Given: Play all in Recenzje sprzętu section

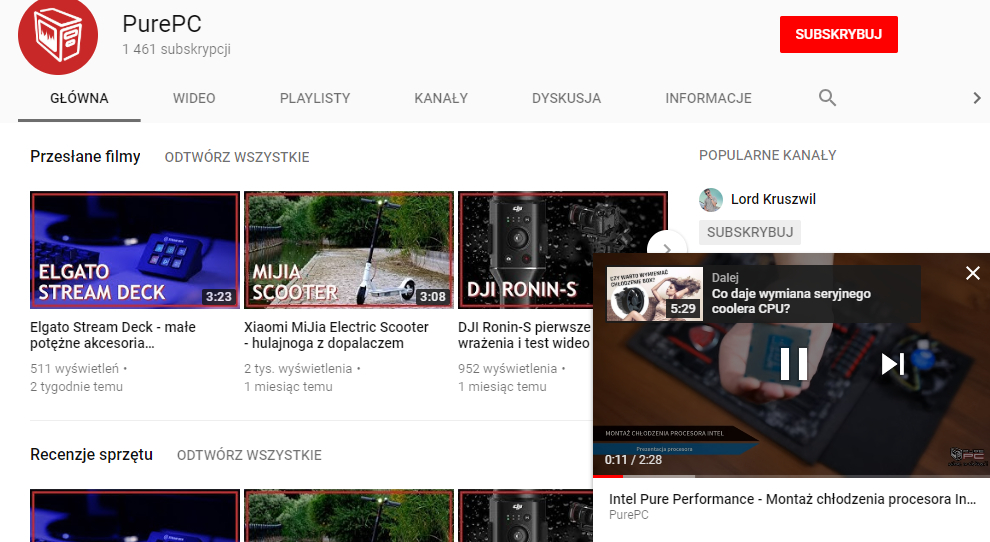Looking at the screenshot, I should click(249, 455).
